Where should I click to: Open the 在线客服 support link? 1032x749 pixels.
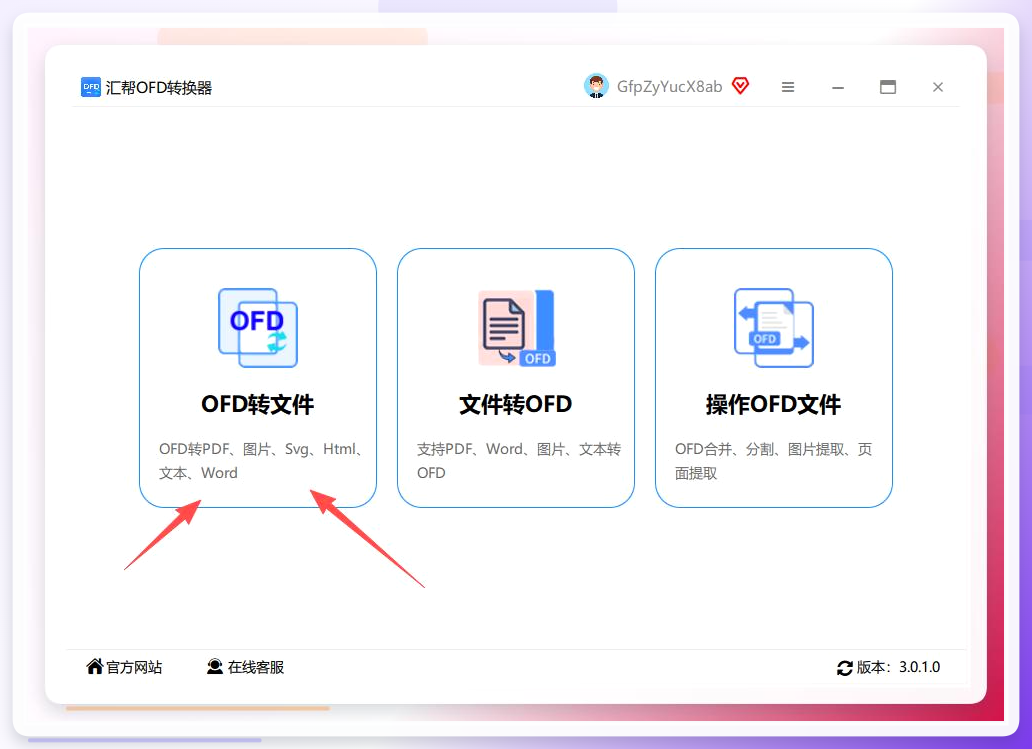256,667
